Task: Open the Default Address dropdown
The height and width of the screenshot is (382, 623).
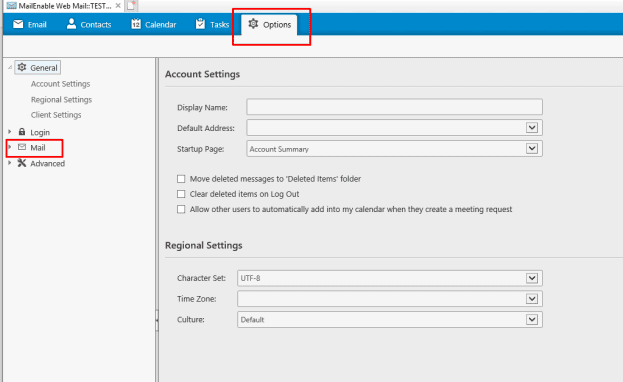Action: (532, 128)
